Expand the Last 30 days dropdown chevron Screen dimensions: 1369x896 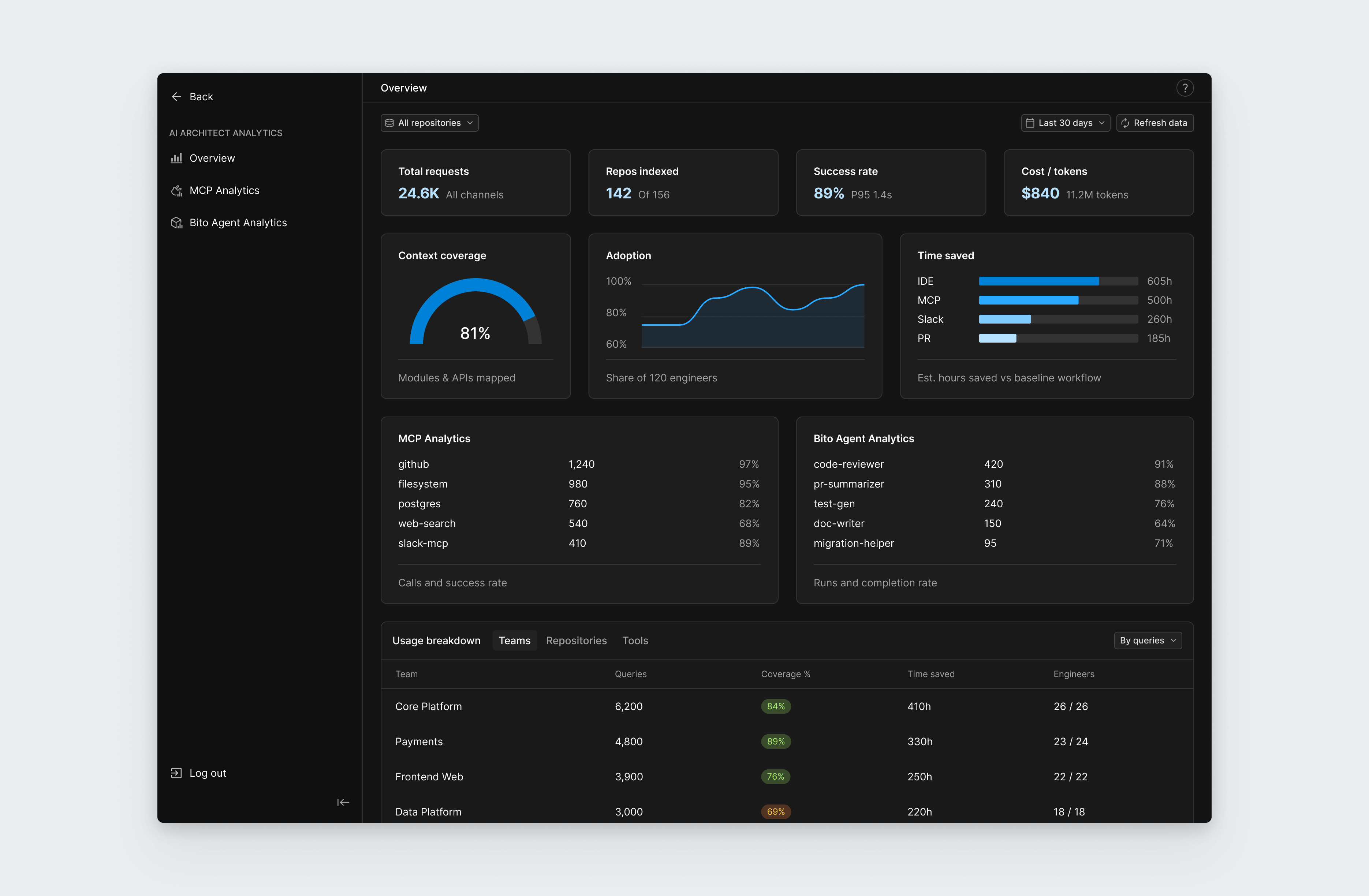(x=1101, y=123)
